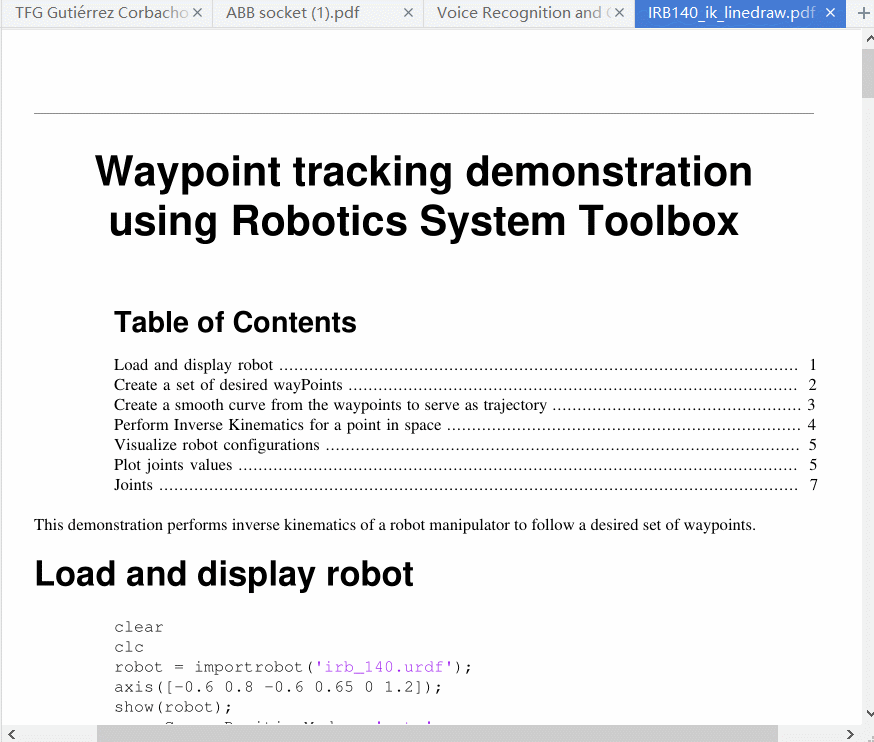Click the horizontal scrollbar left arrow

pos(11,734)
